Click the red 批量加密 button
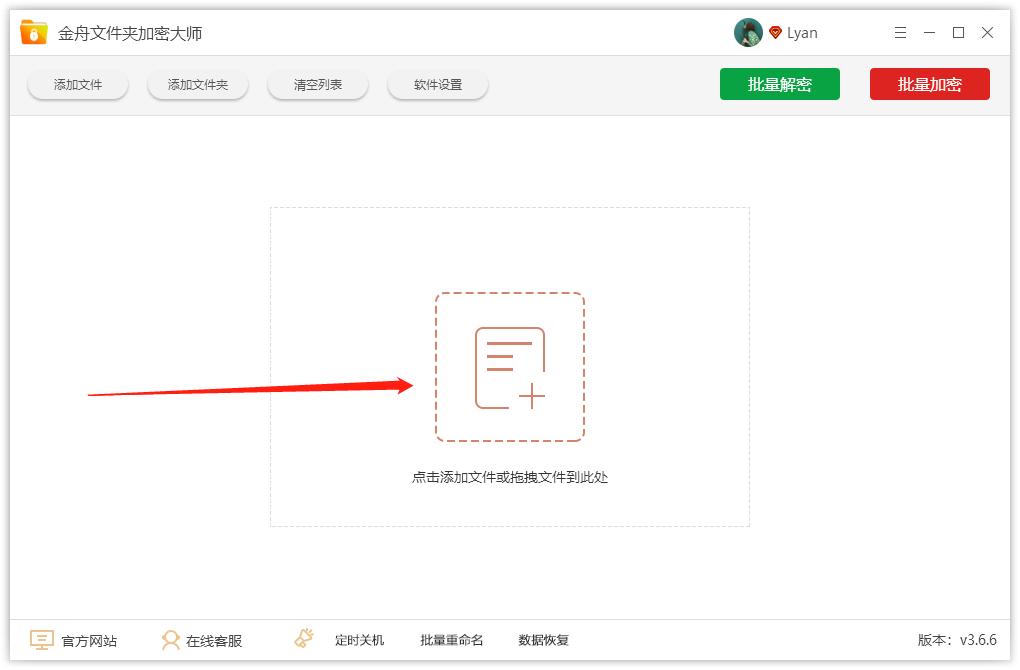Viewport: 1020px width, 670px height. point(929,84)
